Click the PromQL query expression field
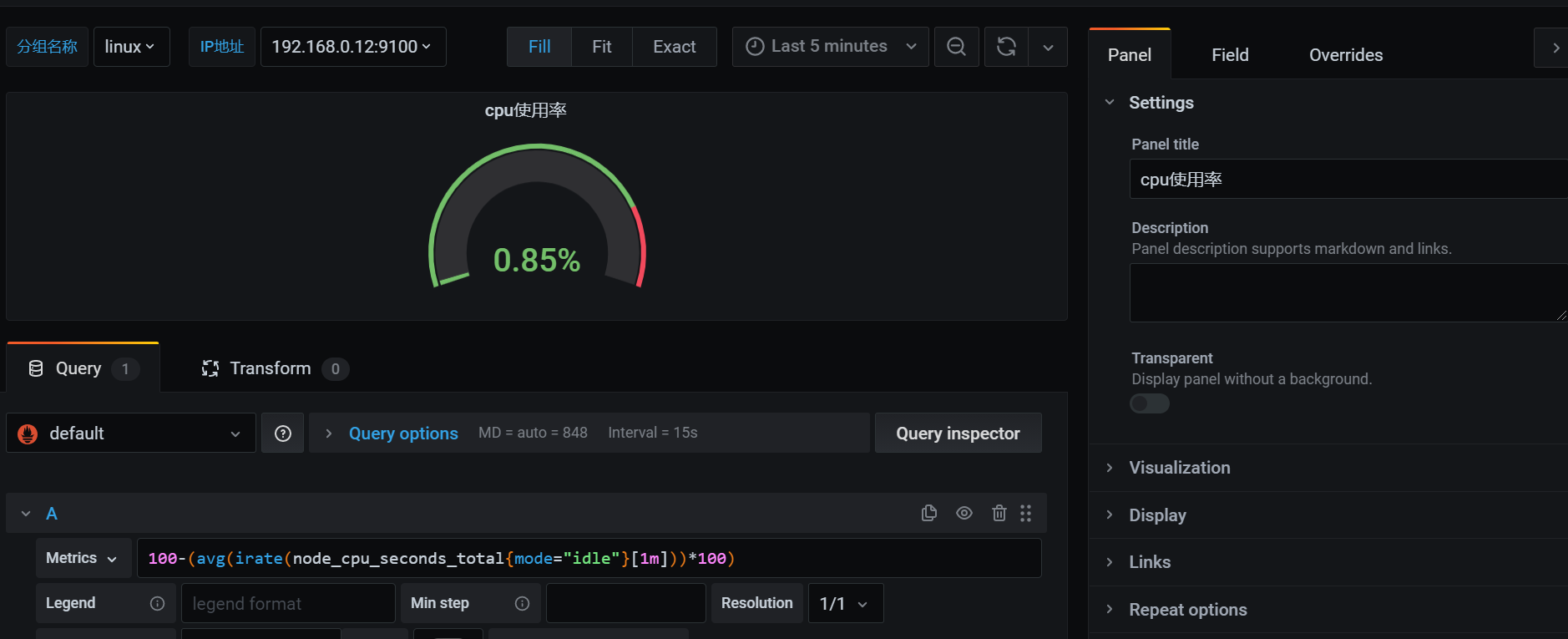The height and width of the screenshot is (639, 1568). click(589, 558)
